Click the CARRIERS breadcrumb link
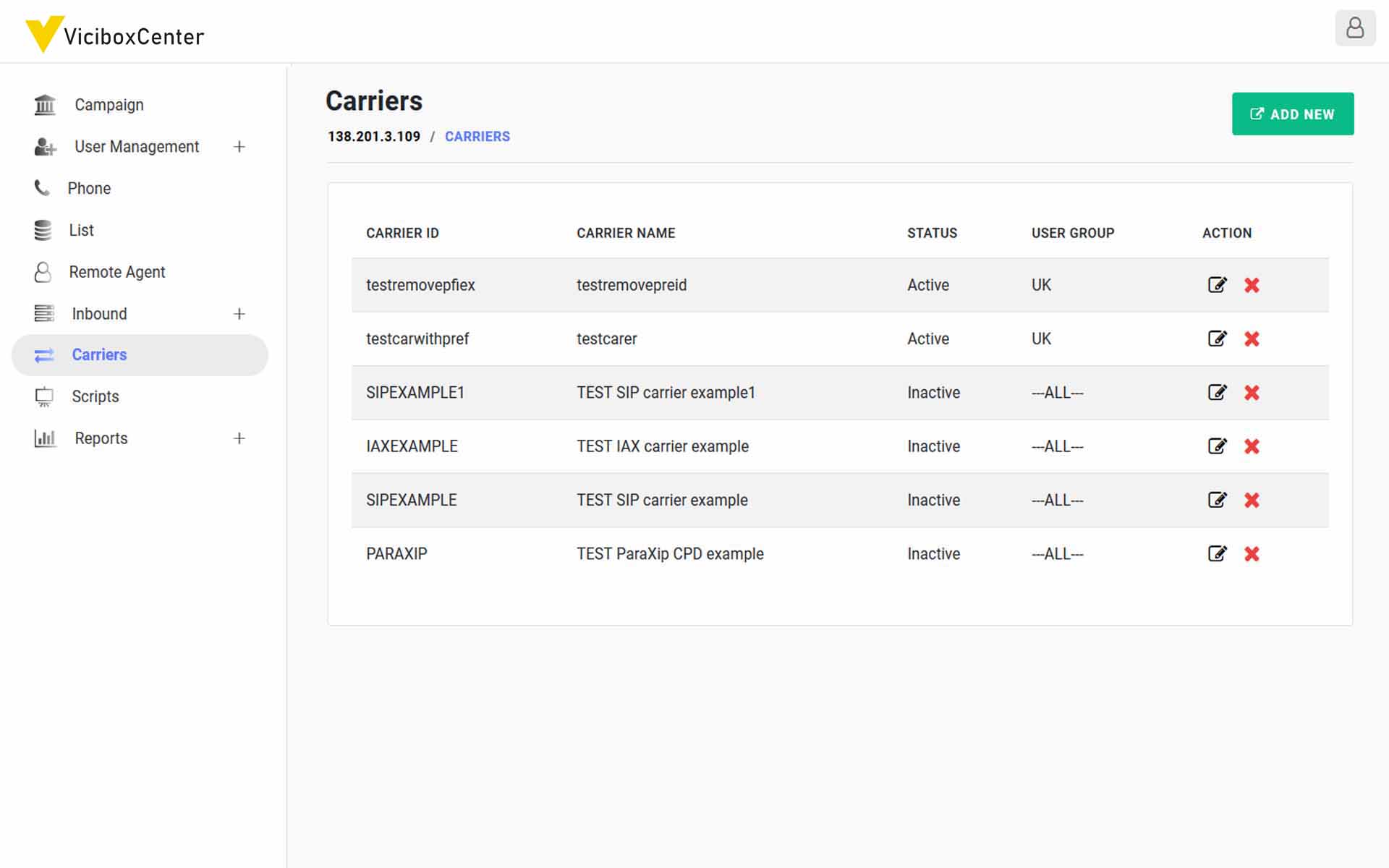The width and height of the screenshot is (1389, 868). 477,137
